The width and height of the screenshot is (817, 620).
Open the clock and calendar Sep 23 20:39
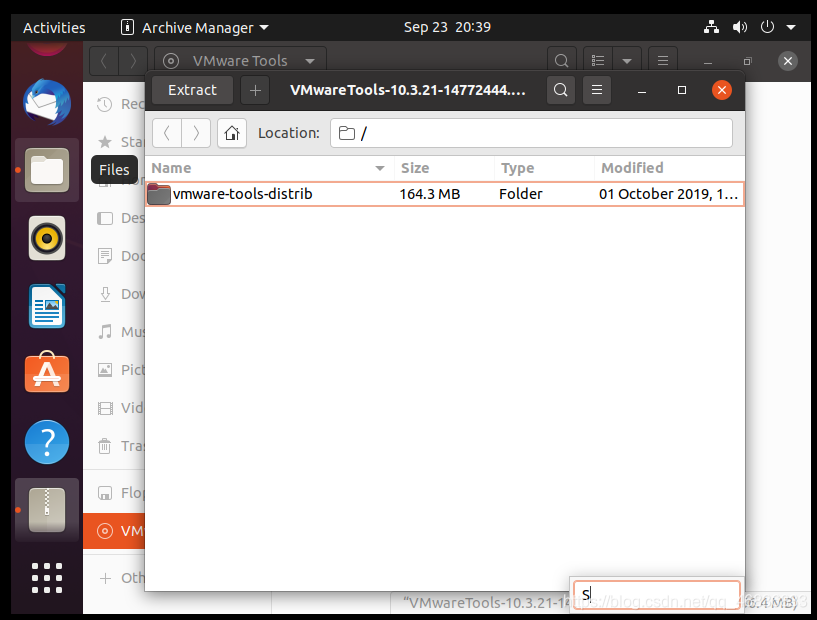click(x=447, y=27)
